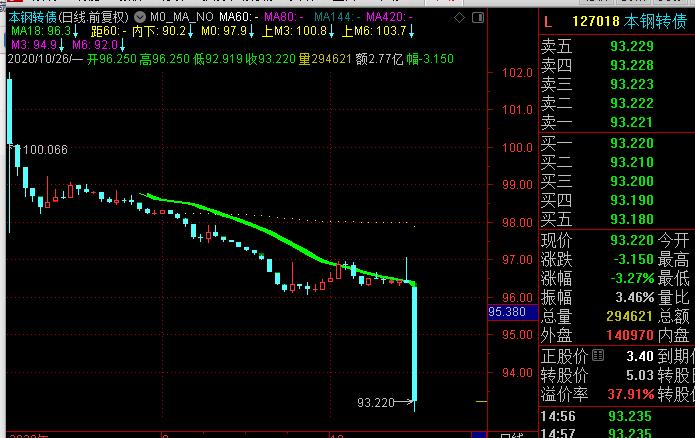The height and width of the screenshot is (438, 695).
Task: Click the 量比 label in the quote panel
Action: coord(673,297)
